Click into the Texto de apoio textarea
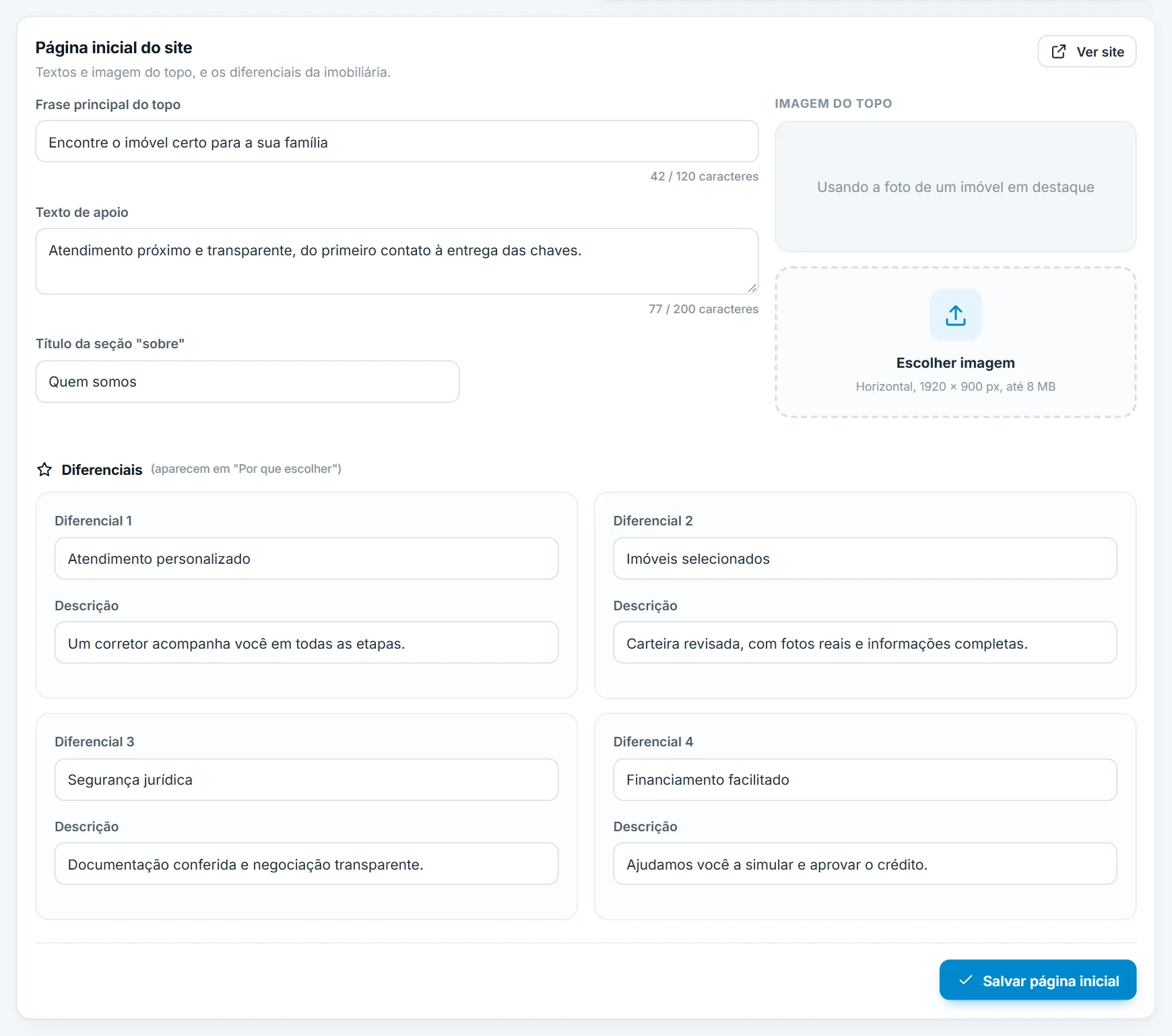This screenshot has height=1036, width=1172. pos(397,261)
